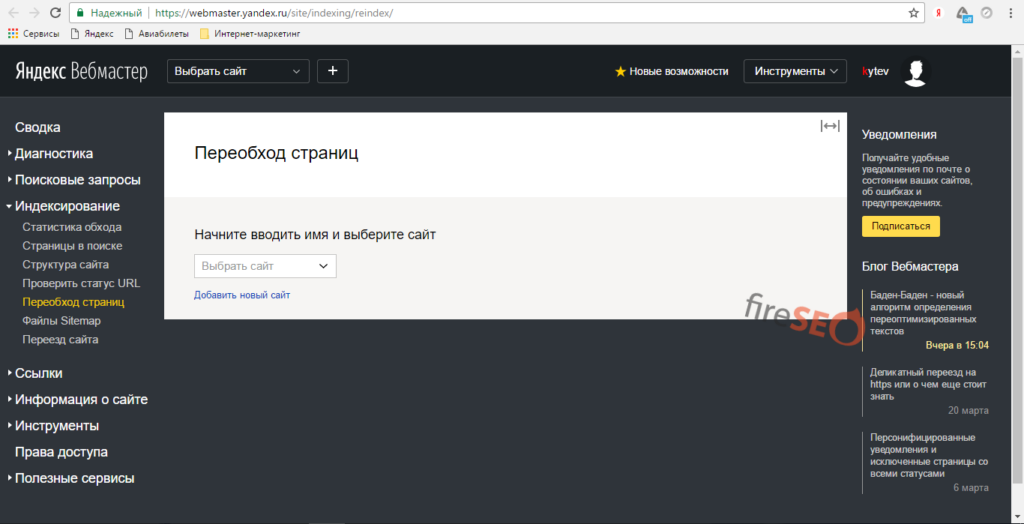Click the Добавить новый сайт link
Image resolution: width=1024 pixels, height=524 pixels.
tap(242, 295)
